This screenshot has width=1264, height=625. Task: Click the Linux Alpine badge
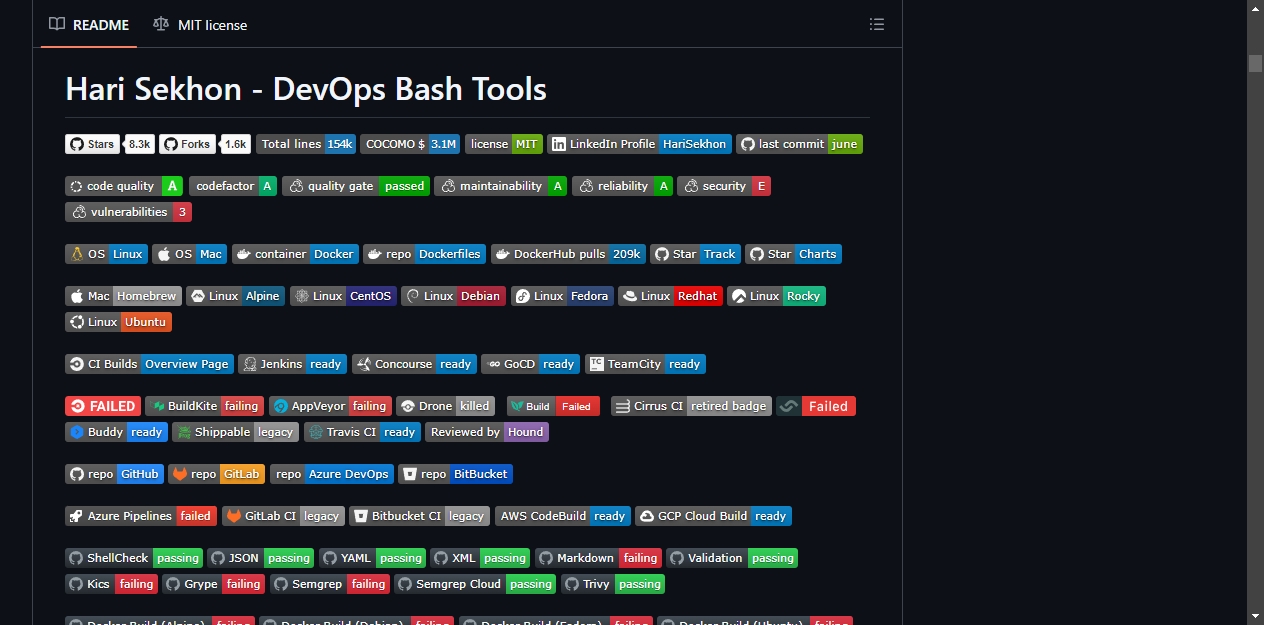[x=236, y=296]
